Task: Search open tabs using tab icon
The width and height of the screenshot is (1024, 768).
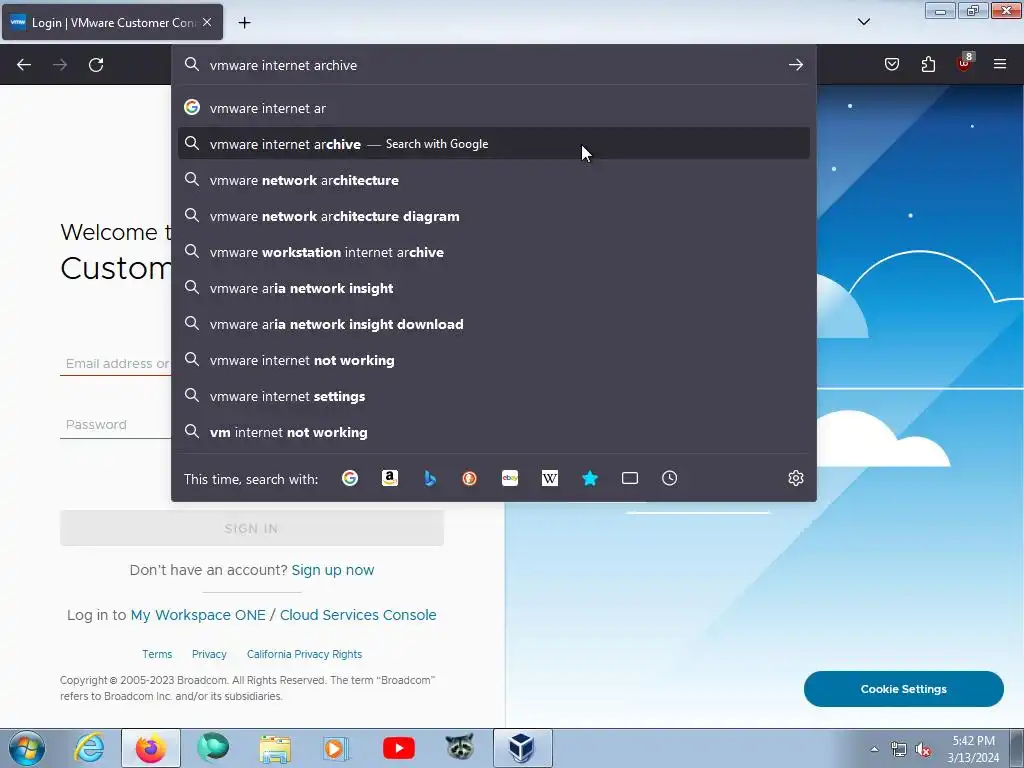Action: pyautogui.click(x=630, y=478)
